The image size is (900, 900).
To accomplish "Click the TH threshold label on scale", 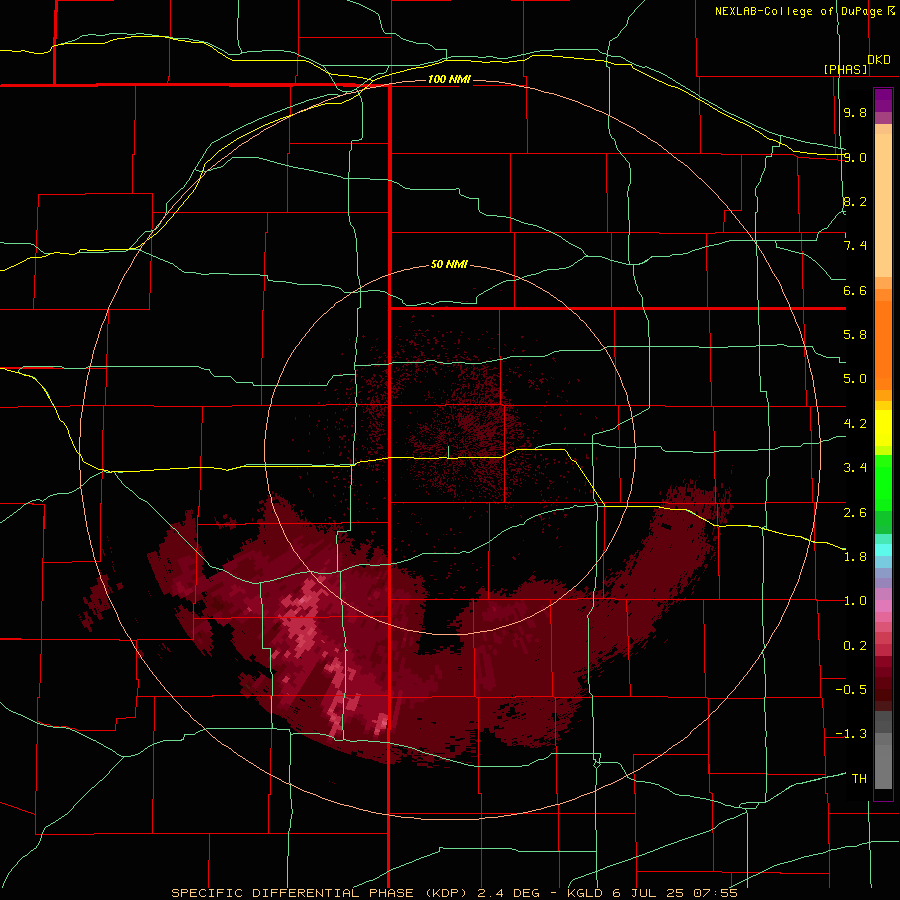I will pyautogui.click(x=859, y=779).
